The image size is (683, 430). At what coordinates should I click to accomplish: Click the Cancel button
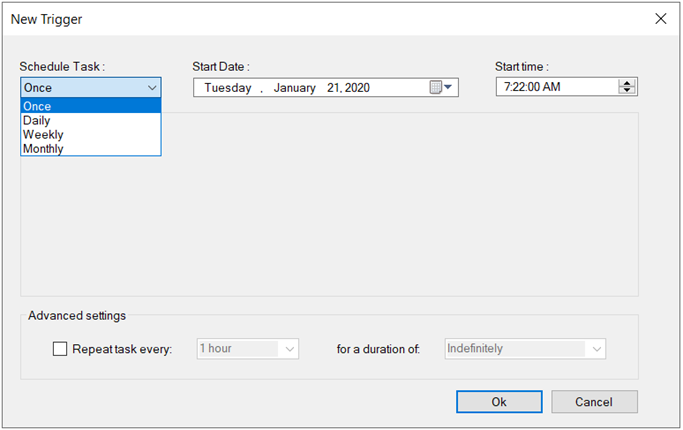click(594, 402)
